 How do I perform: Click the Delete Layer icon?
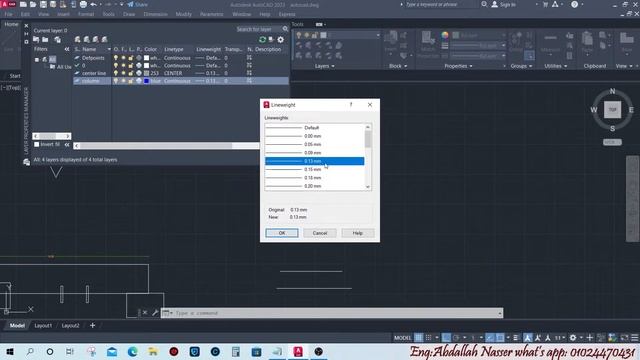click(x=96, y=40)
